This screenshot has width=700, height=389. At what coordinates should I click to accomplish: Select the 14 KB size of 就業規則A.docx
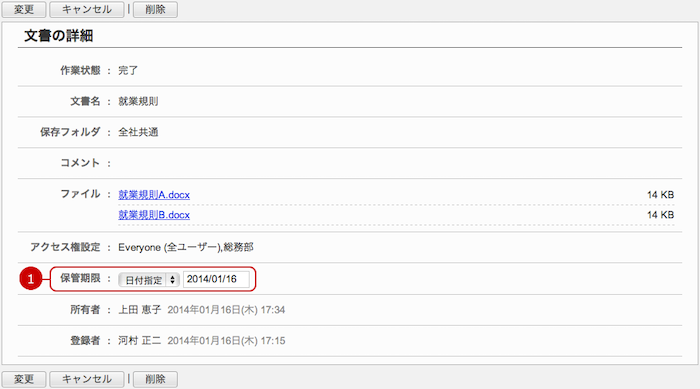(660, 195)
